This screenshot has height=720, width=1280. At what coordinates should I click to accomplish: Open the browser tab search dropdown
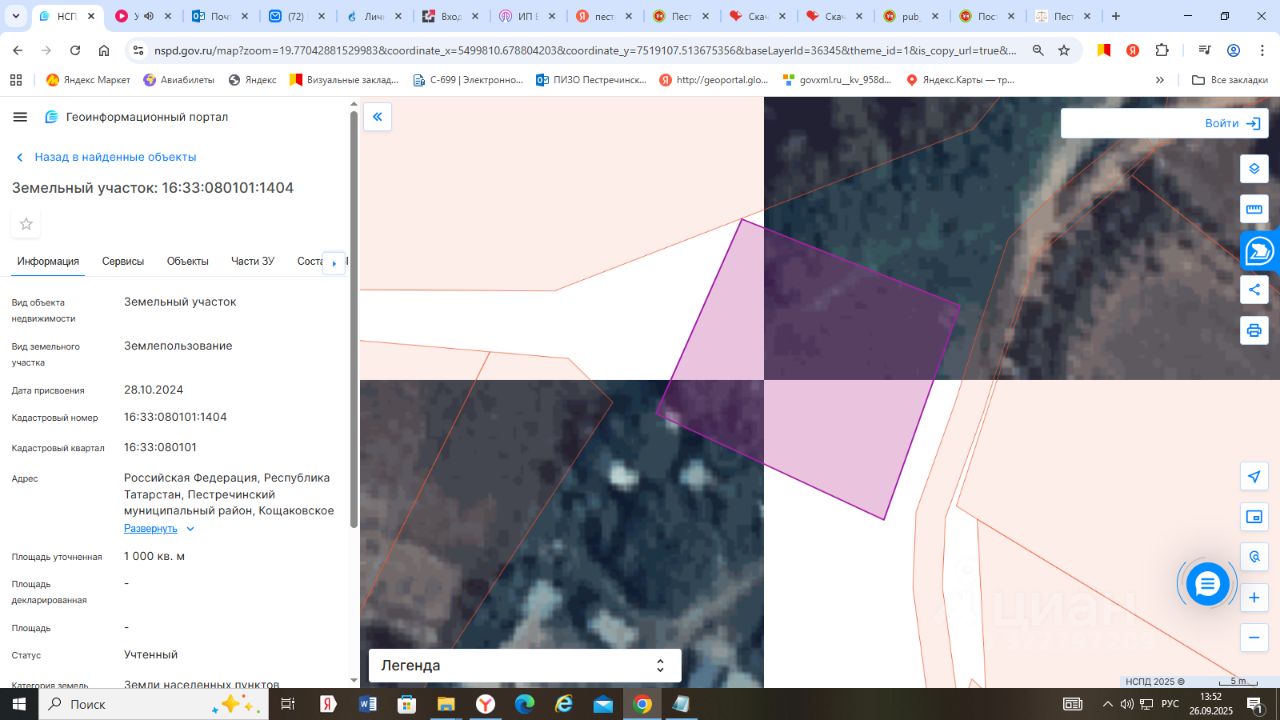(x=16, y=16)
